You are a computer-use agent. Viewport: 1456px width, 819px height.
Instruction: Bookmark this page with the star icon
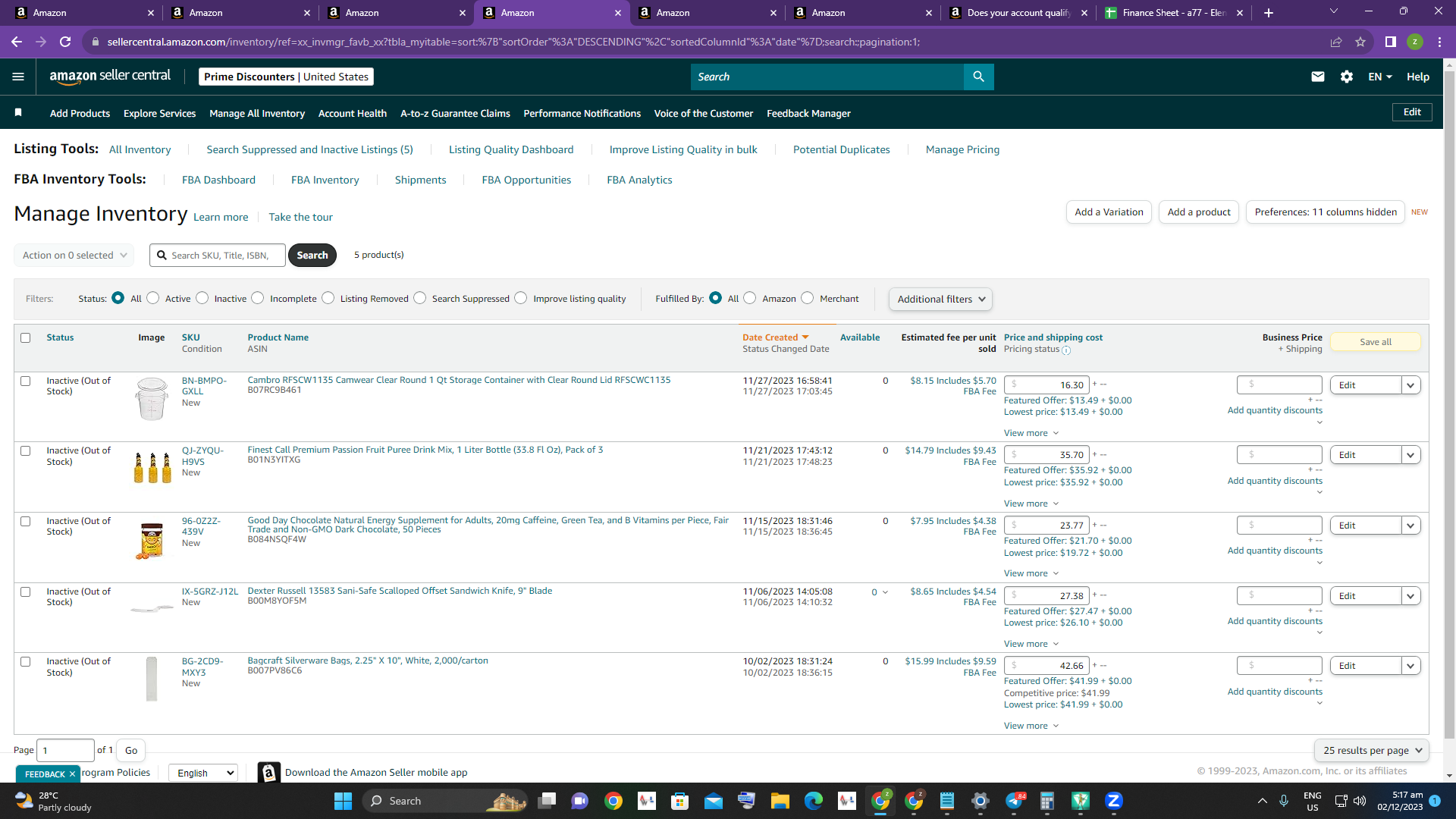click(1360, 42)
